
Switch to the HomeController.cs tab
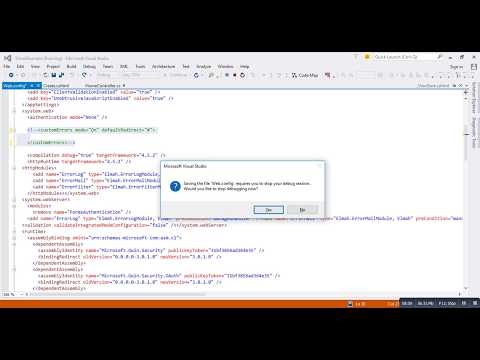[104, 86]
